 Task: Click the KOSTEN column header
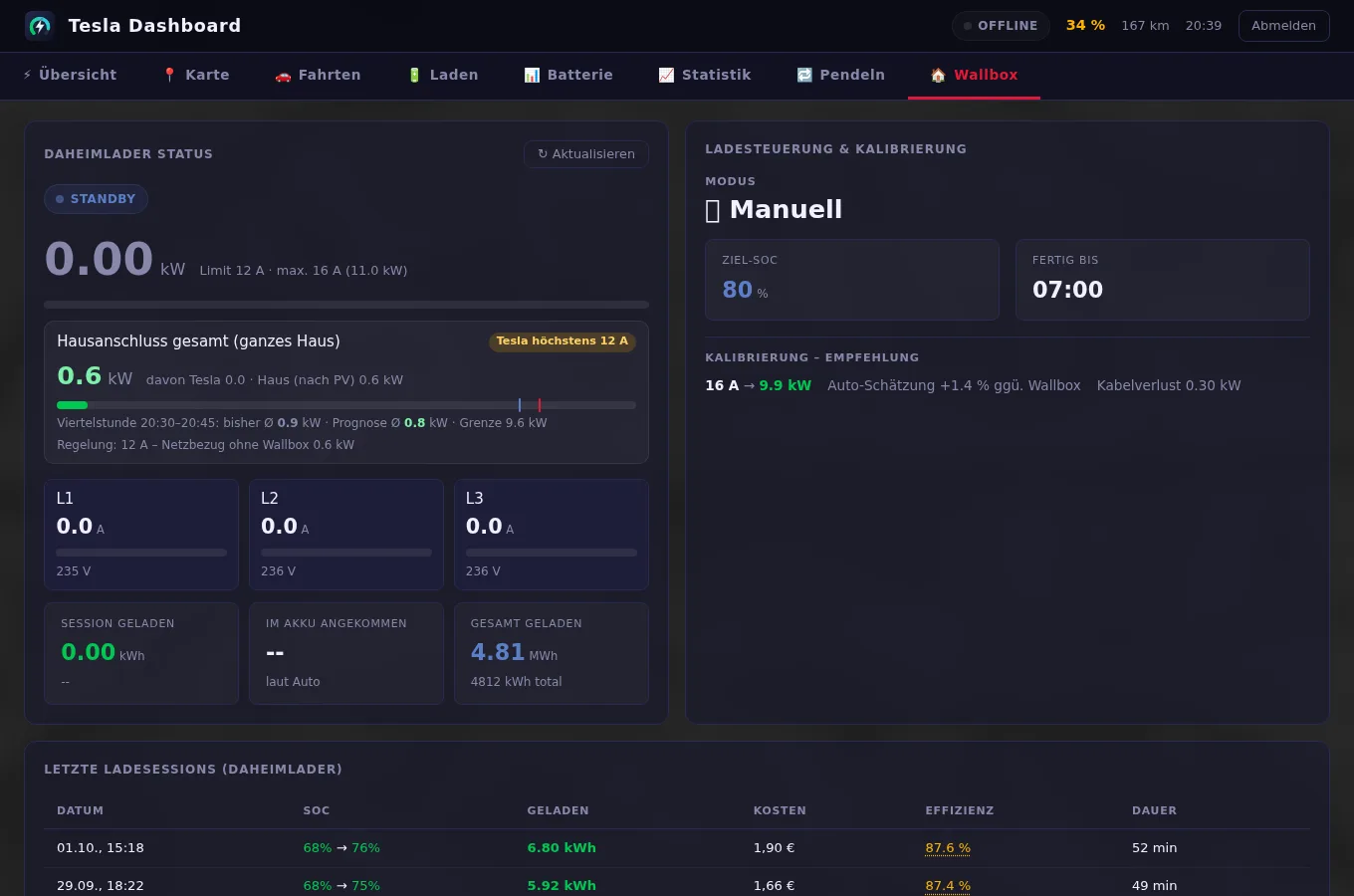(780, 810)
